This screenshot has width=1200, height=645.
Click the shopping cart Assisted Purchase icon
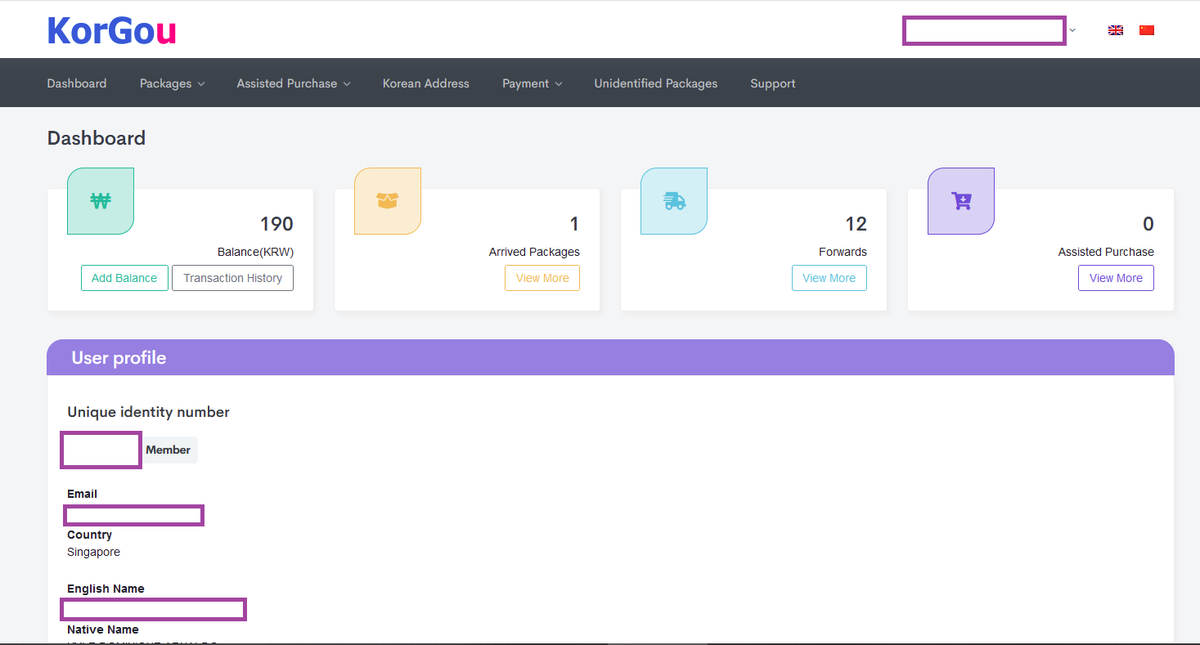click(961, 201)
